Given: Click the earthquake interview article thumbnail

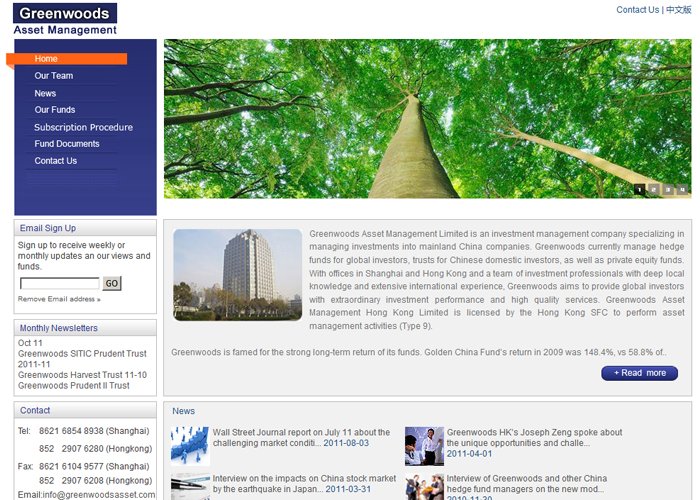Looking at the screenshot, I should pos(190,487).
